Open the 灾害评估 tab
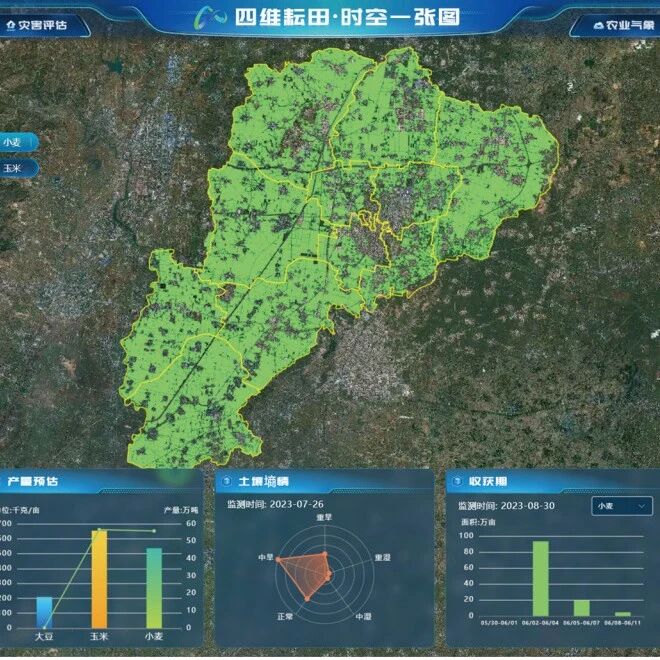 (42, 23)
